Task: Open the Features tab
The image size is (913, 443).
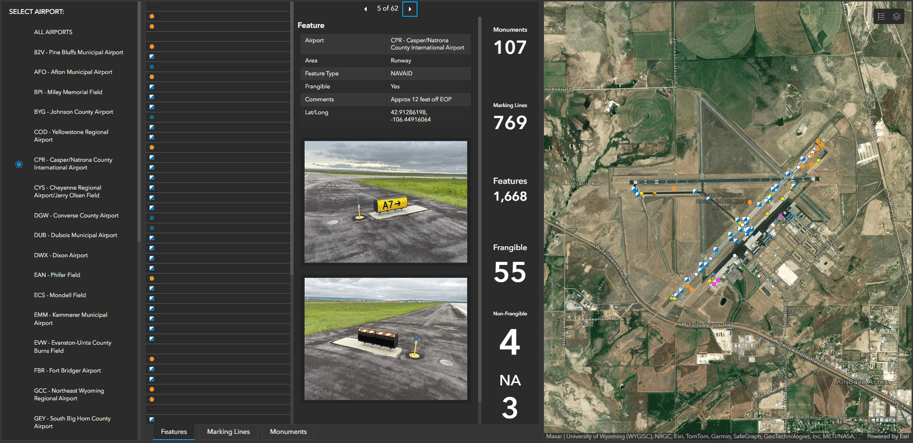Action: click(x=174, y=432)
